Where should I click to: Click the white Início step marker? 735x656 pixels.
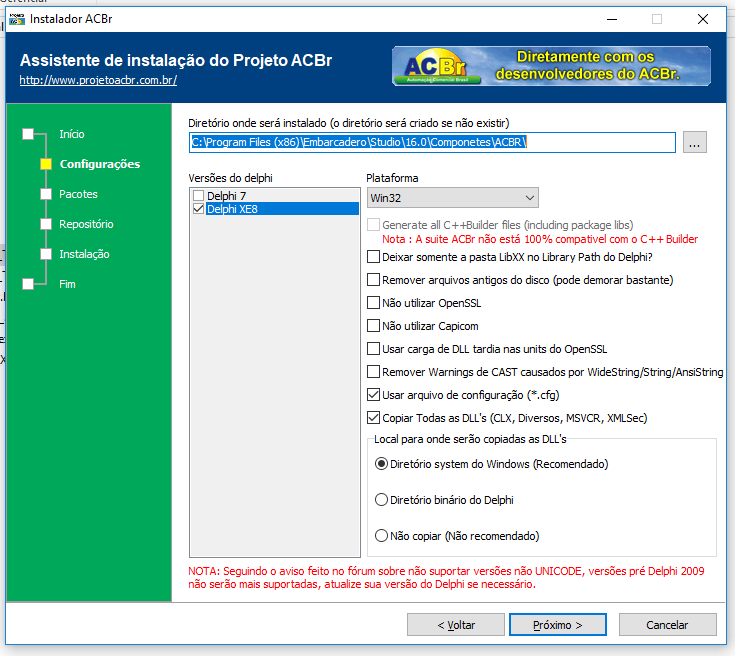[28, 134]
